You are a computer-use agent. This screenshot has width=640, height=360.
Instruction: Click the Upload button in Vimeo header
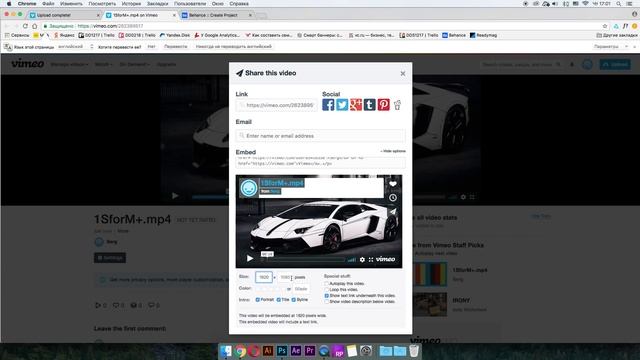(x=615, y=64)
